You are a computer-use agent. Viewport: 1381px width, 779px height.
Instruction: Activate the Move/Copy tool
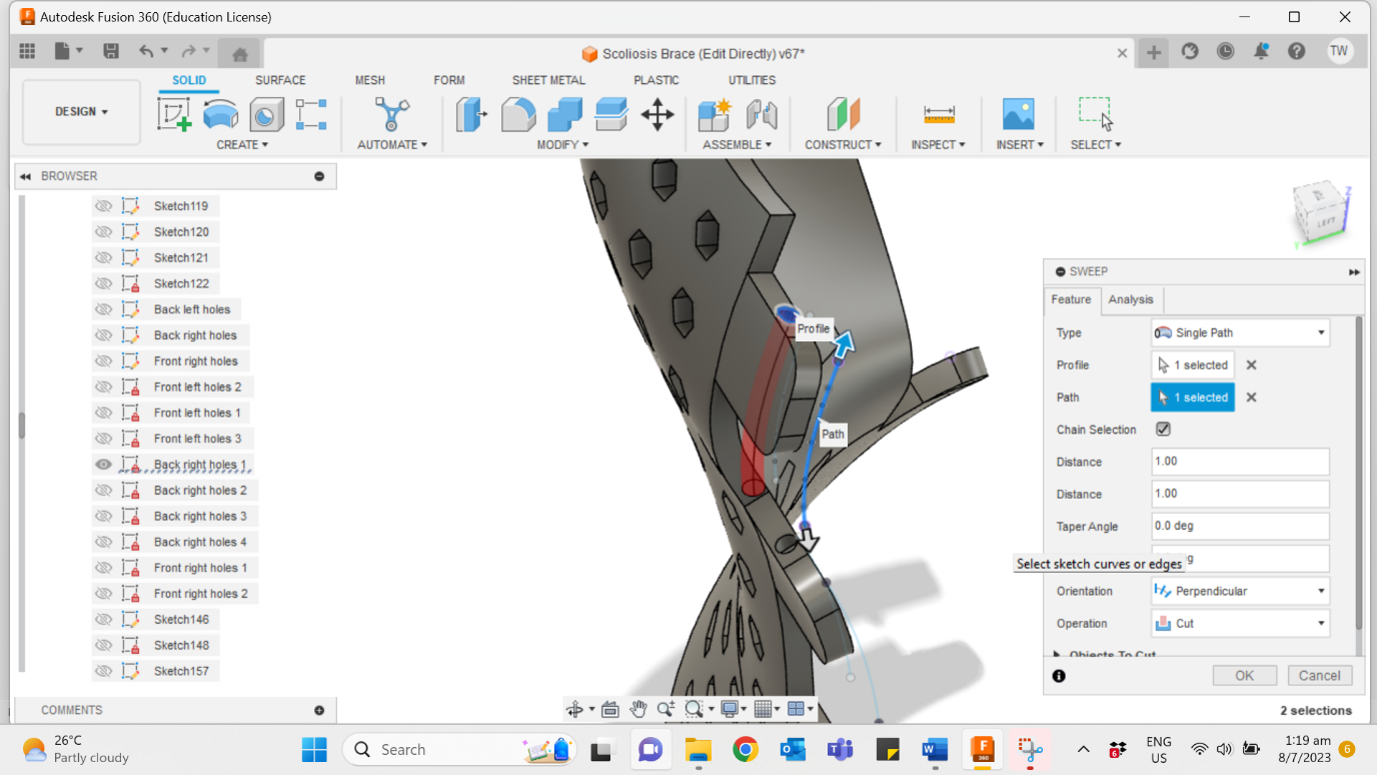pyautogui.click(x=657, y=114)
